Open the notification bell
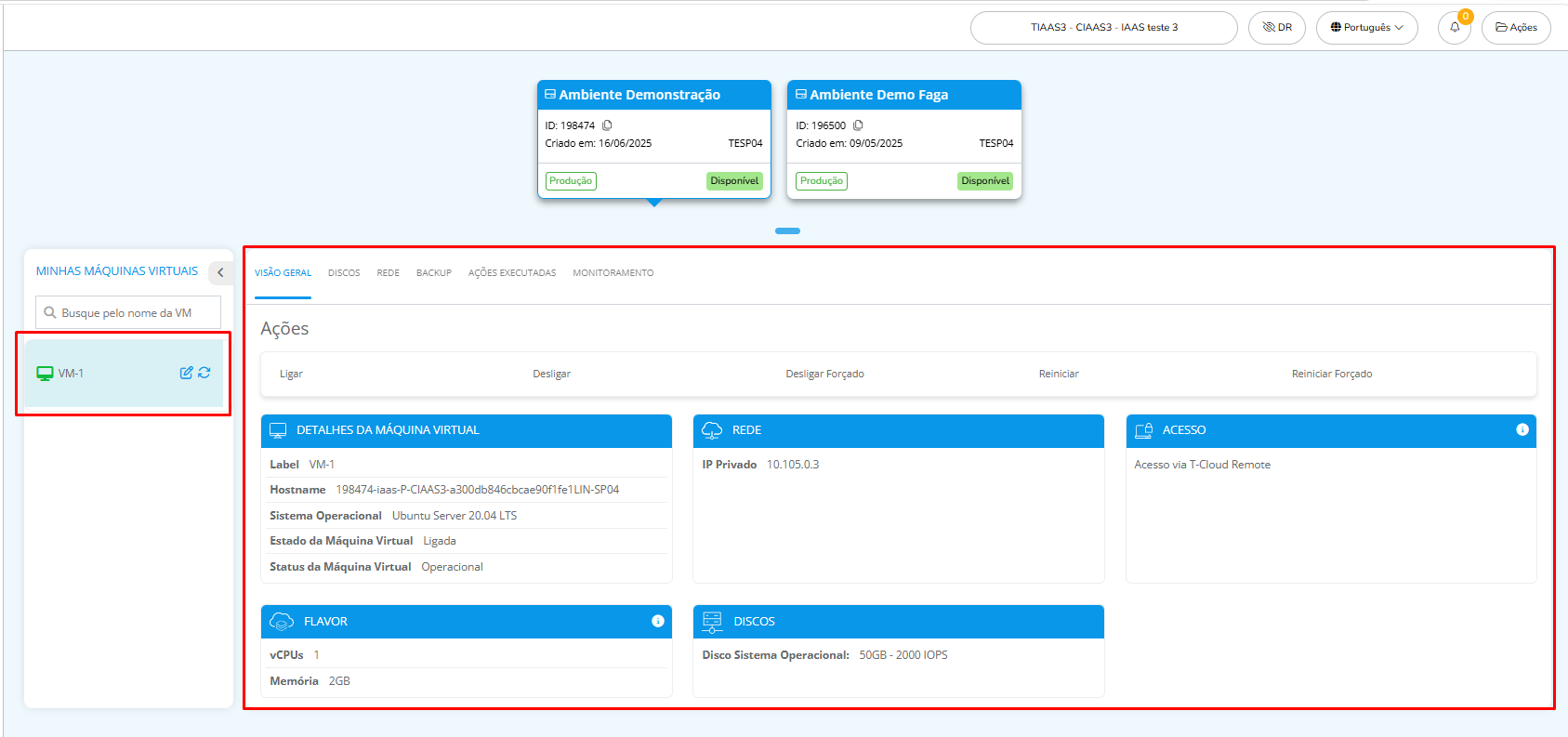This screenshot has height=737, width=1568. pyautogui.click(x=1455, y=28)
